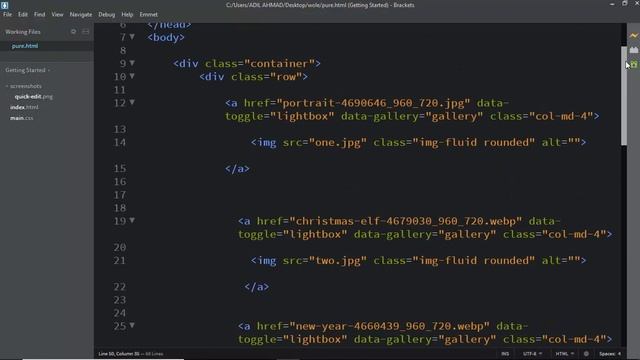Click the Working Files header label
Image resolution: width=640 pixels, height=360 pixels.
click(x=23, y=32)
